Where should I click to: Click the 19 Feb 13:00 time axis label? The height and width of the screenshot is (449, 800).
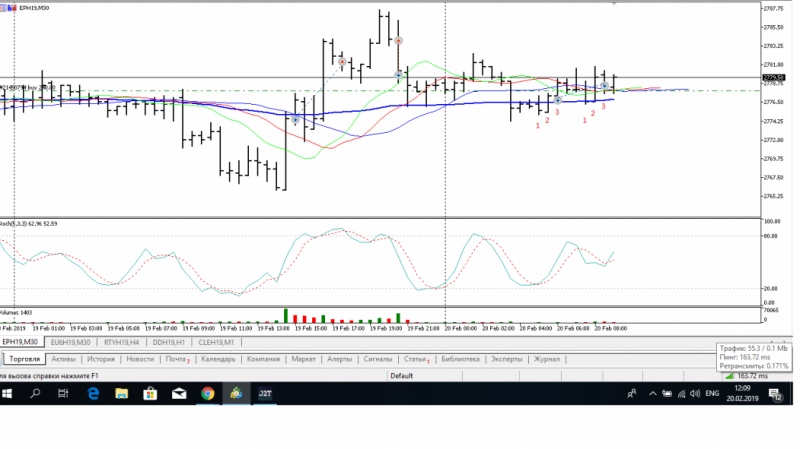point(273,328)
